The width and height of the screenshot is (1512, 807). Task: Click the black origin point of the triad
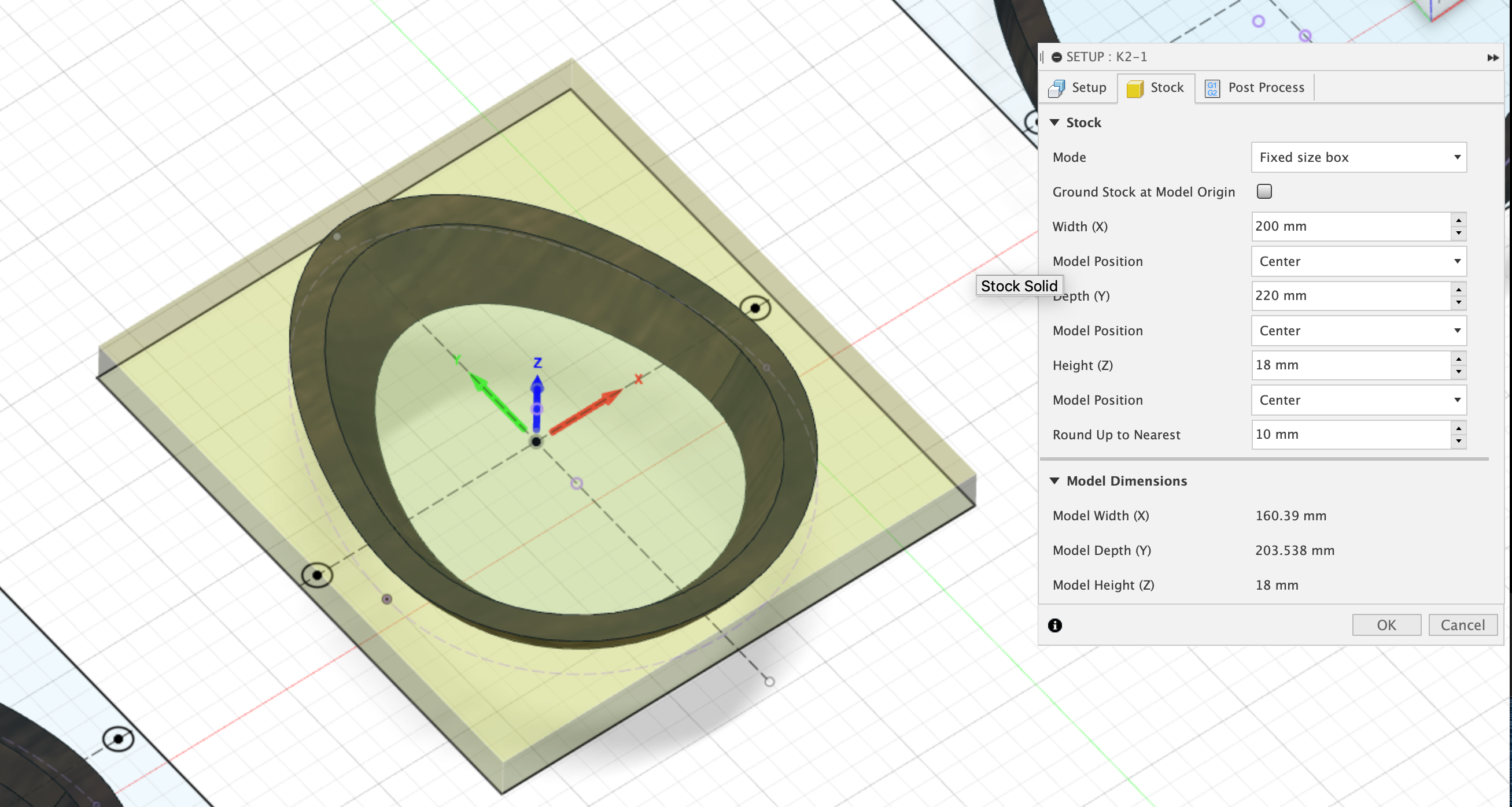(536, 442)
